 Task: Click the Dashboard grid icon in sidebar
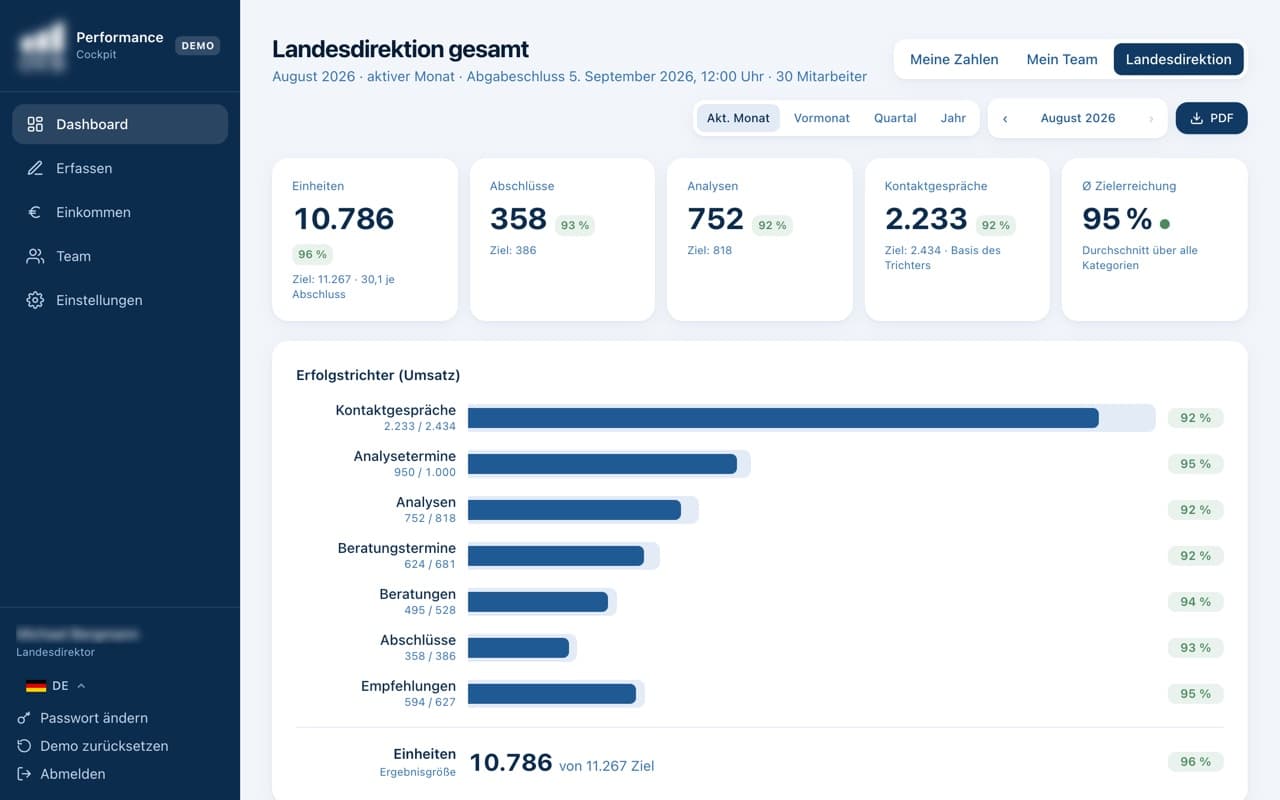[35, 124]
